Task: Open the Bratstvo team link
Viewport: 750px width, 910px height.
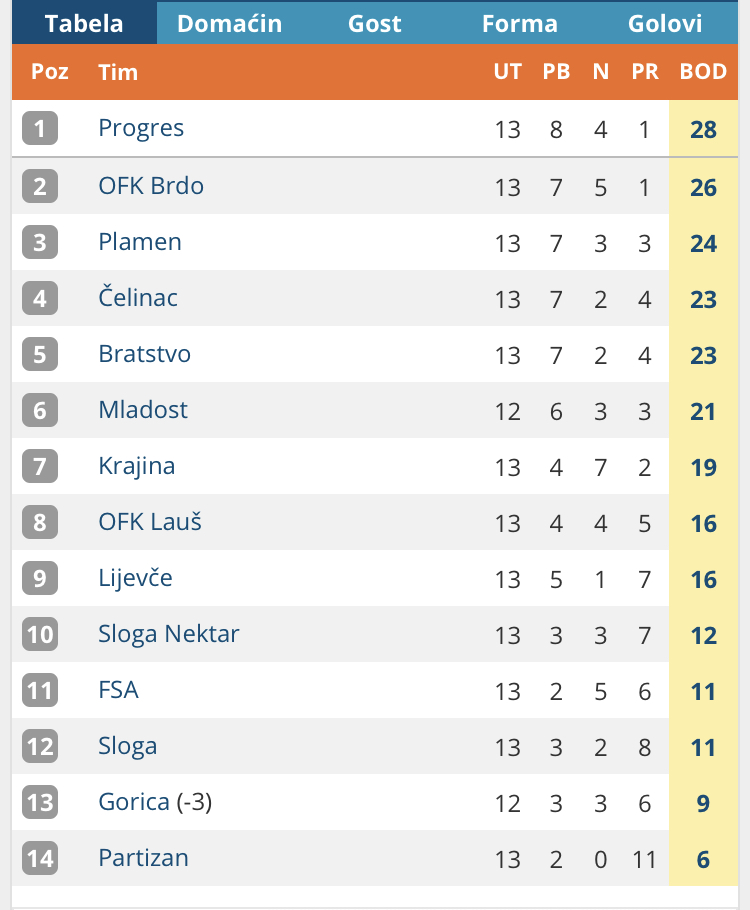Action: [x=144, y=353]
